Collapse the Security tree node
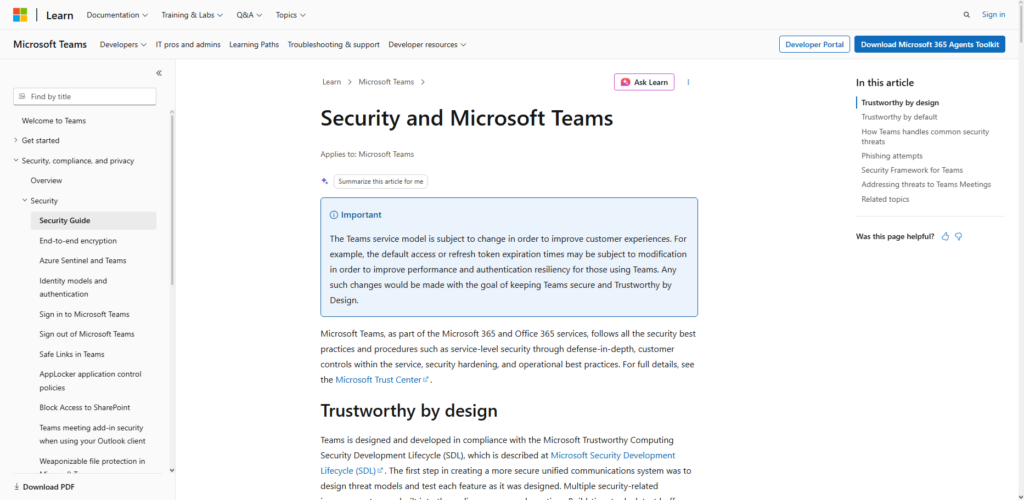 pos(25,200)
